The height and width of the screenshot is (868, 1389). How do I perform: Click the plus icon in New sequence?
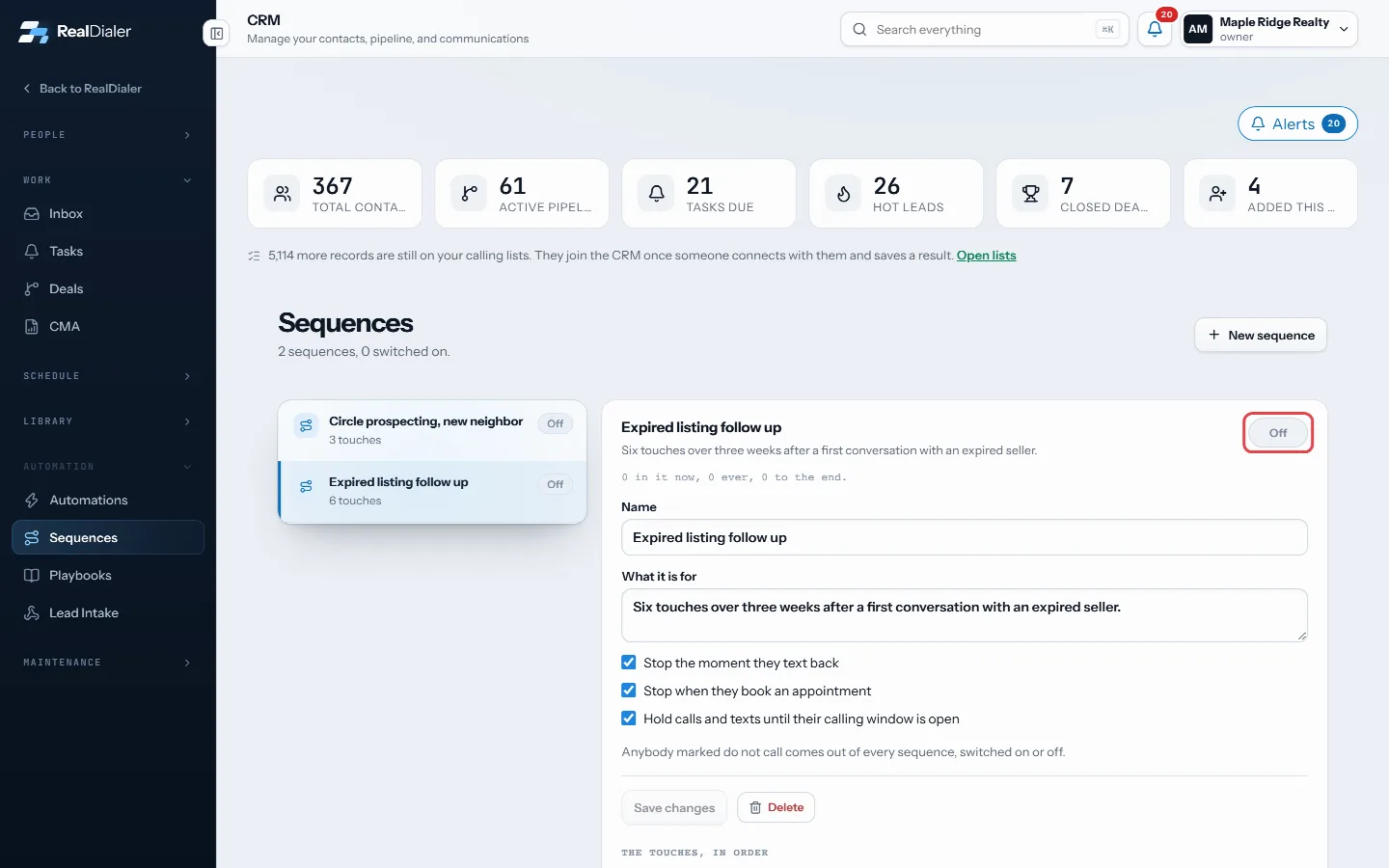tap(1213, 335)
